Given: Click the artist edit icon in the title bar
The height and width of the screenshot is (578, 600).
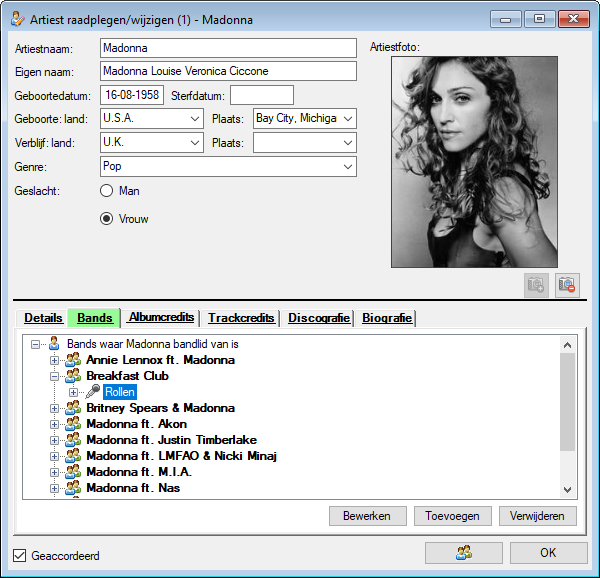Looking at the screenshot, I should (18, 19).
